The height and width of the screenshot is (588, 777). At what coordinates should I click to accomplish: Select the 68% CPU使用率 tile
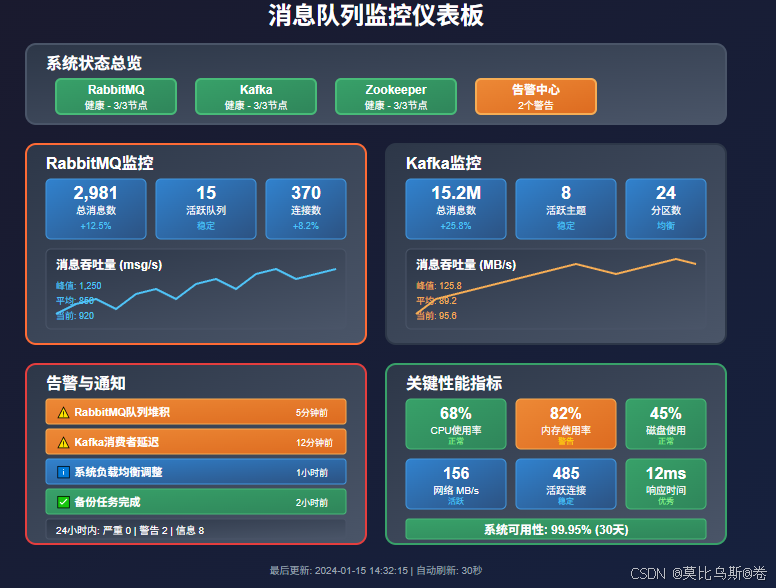[456, 425]
